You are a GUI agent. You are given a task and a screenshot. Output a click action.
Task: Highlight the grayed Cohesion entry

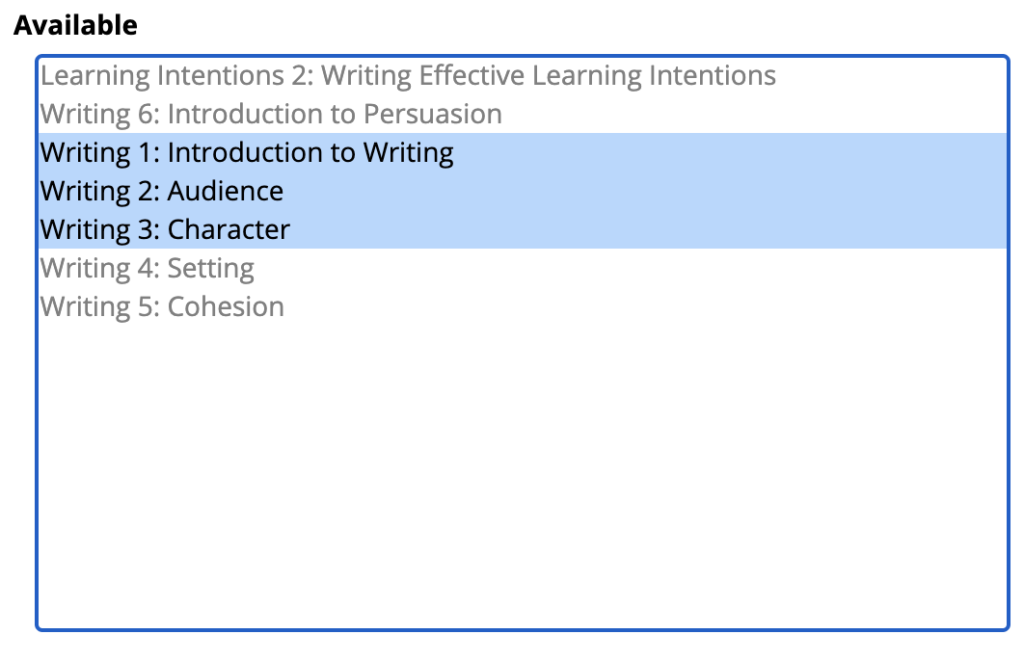click(x=162, y=307)
